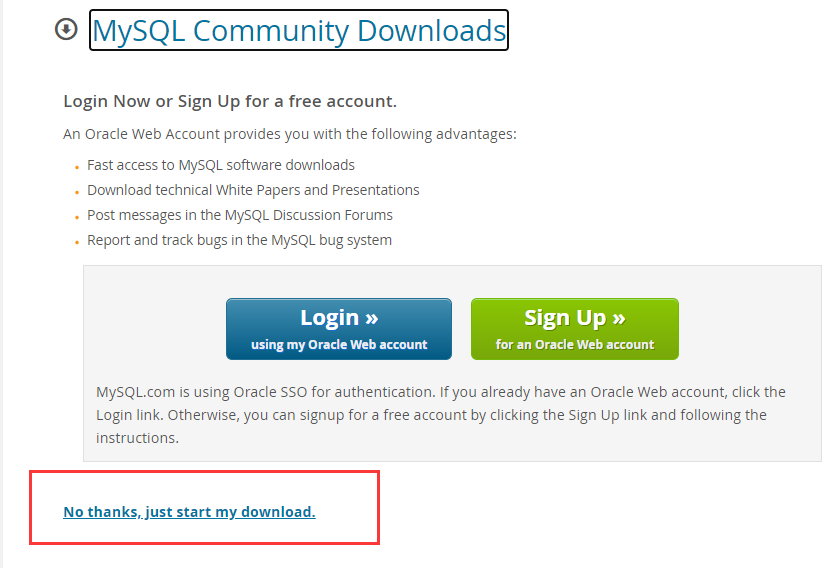Image resolution: width=836 pixels, height=568 pixels.
Task: Click the orange bullet beside "Fast access"
Action: click(x=77, y=167)
